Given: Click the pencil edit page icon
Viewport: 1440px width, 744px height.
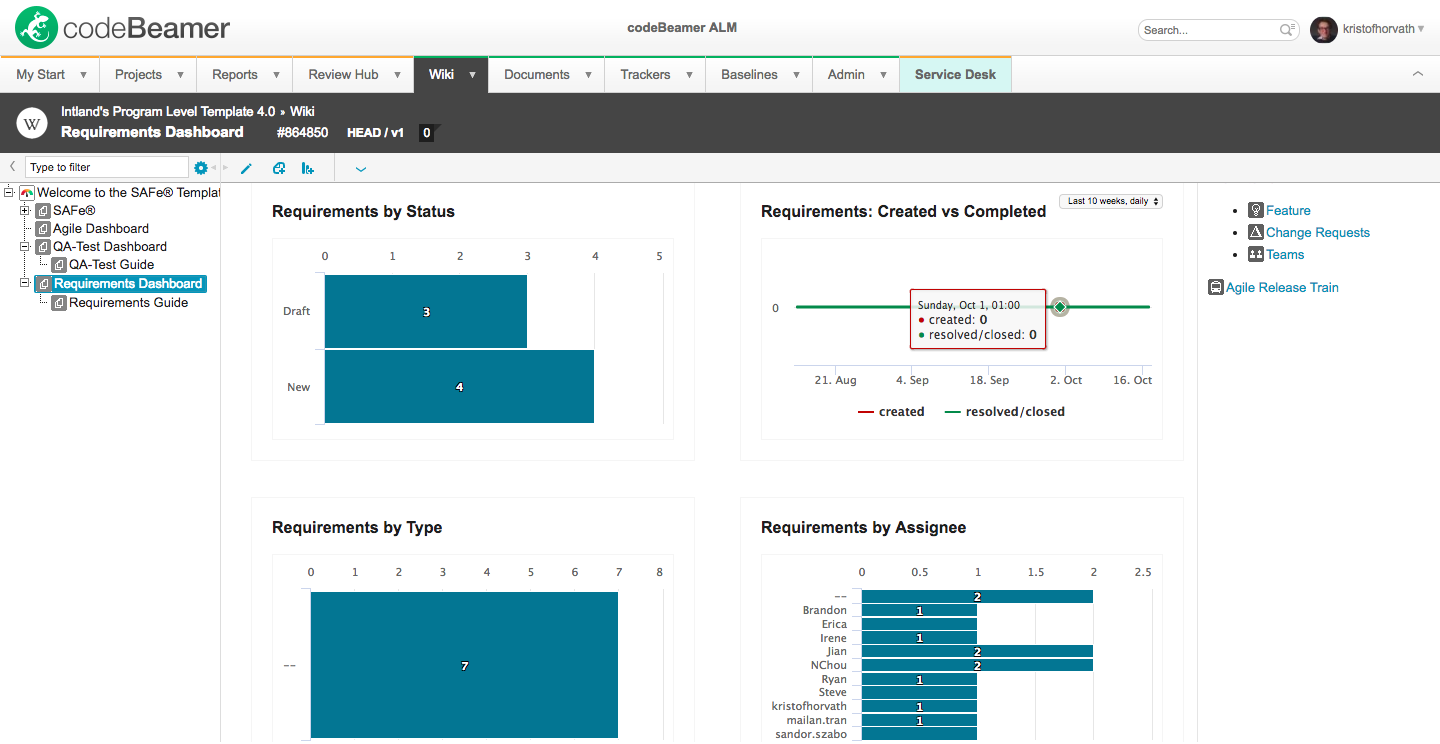Looking at the screenshot, I should (x=247, y=168).
